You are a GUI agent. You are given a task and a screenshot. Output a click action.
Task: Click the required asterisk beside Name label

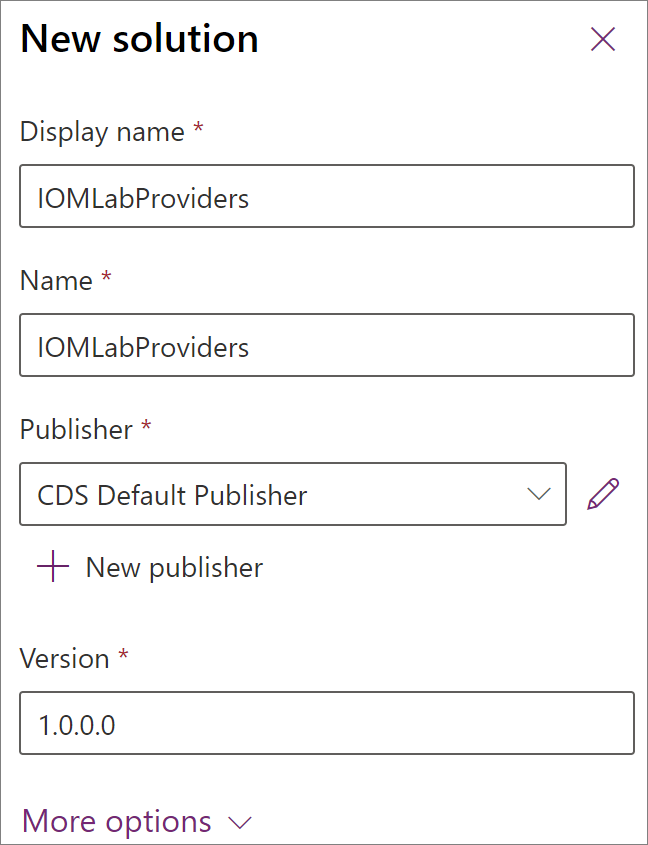click(106, 276)
